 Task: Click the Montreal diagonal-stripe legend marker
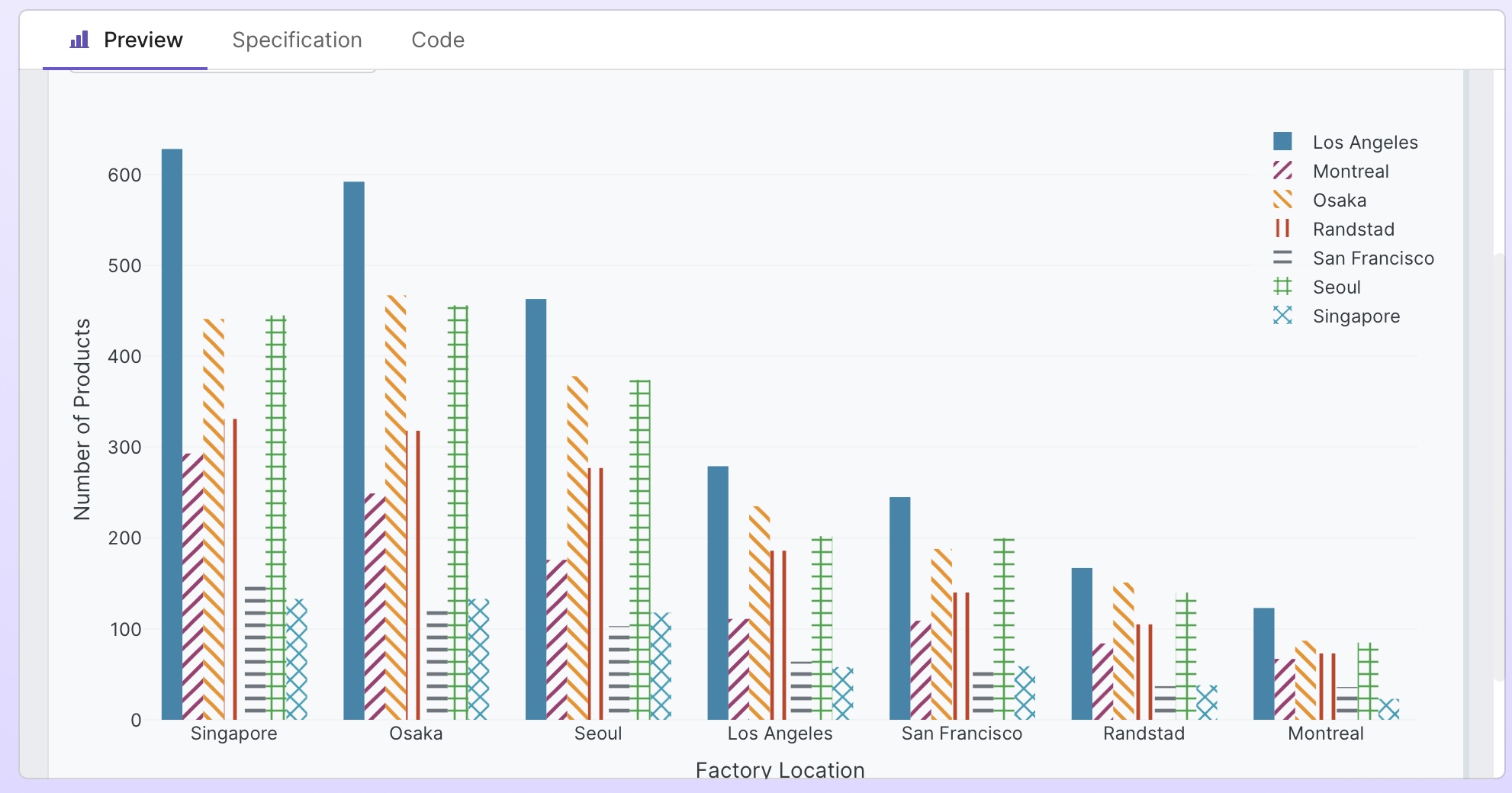(1285, 170)
